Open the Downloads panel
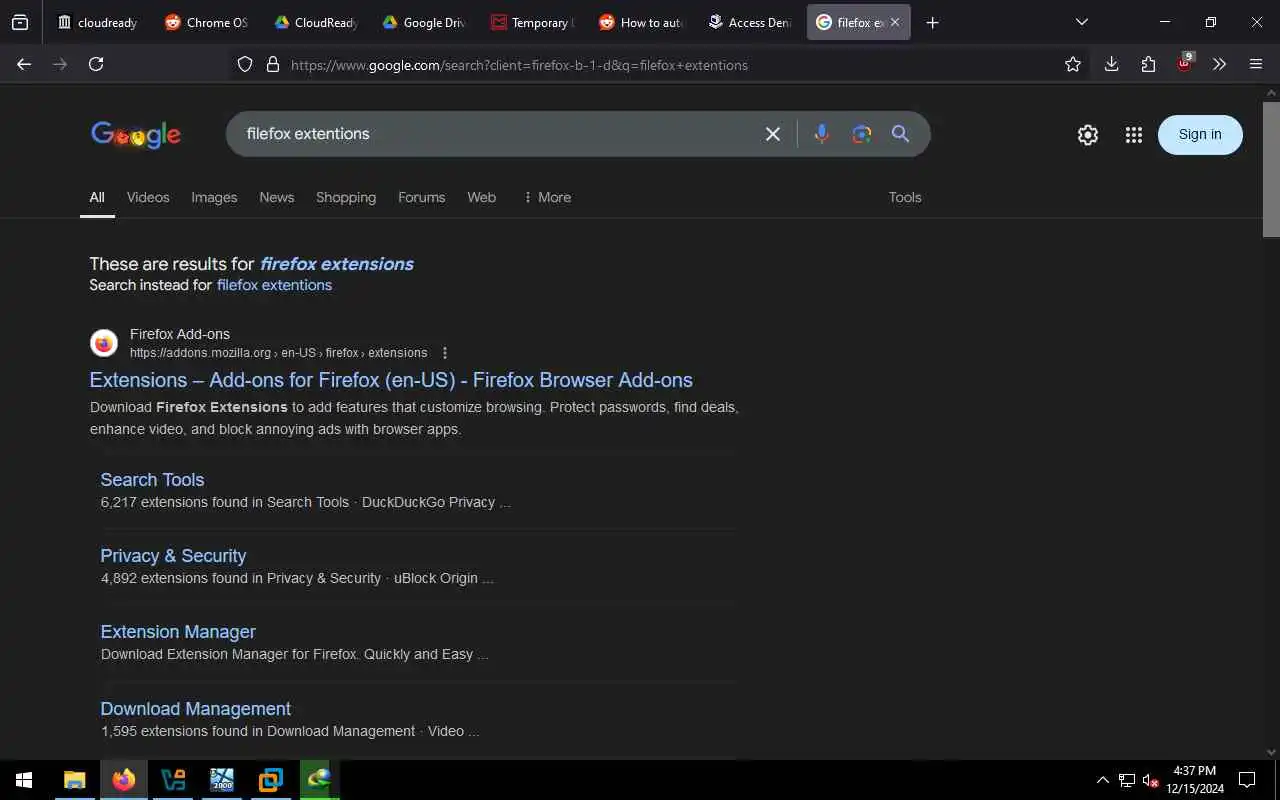This screenshot has width=1280, height=800. pos(1111,64)
